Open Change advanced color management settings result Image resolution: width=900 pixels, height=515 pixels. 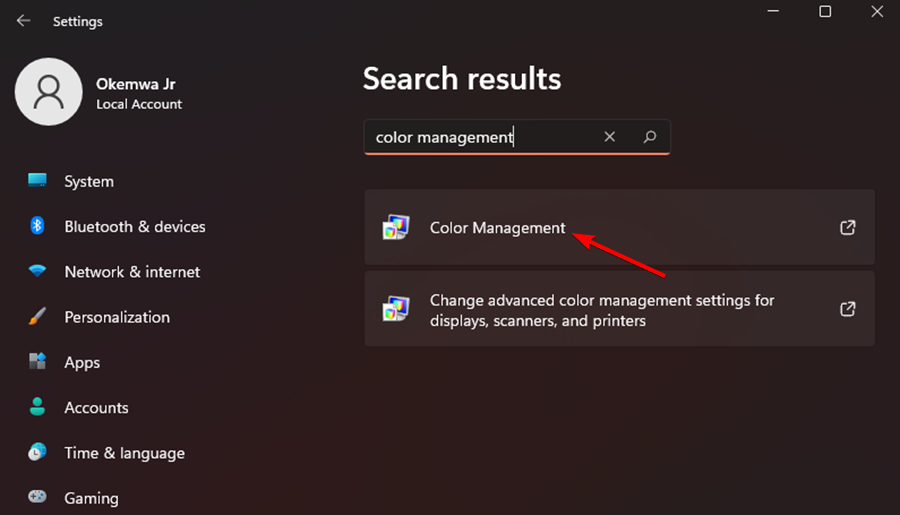[x=602, y=310]
